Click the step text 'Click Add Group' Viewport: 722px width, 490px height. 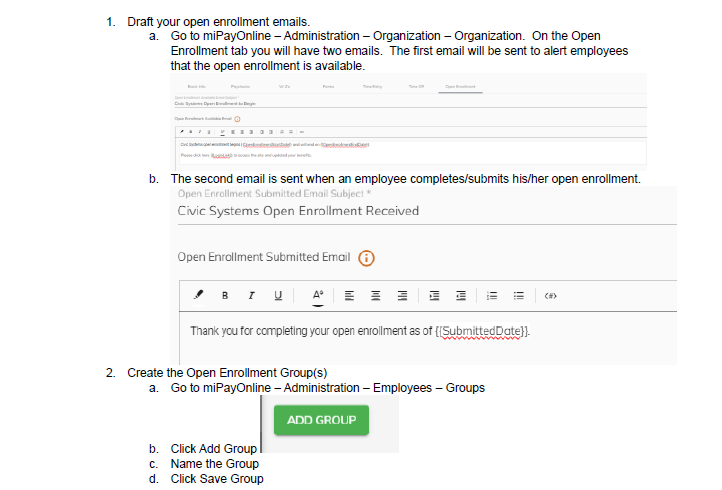click(214, 449)
